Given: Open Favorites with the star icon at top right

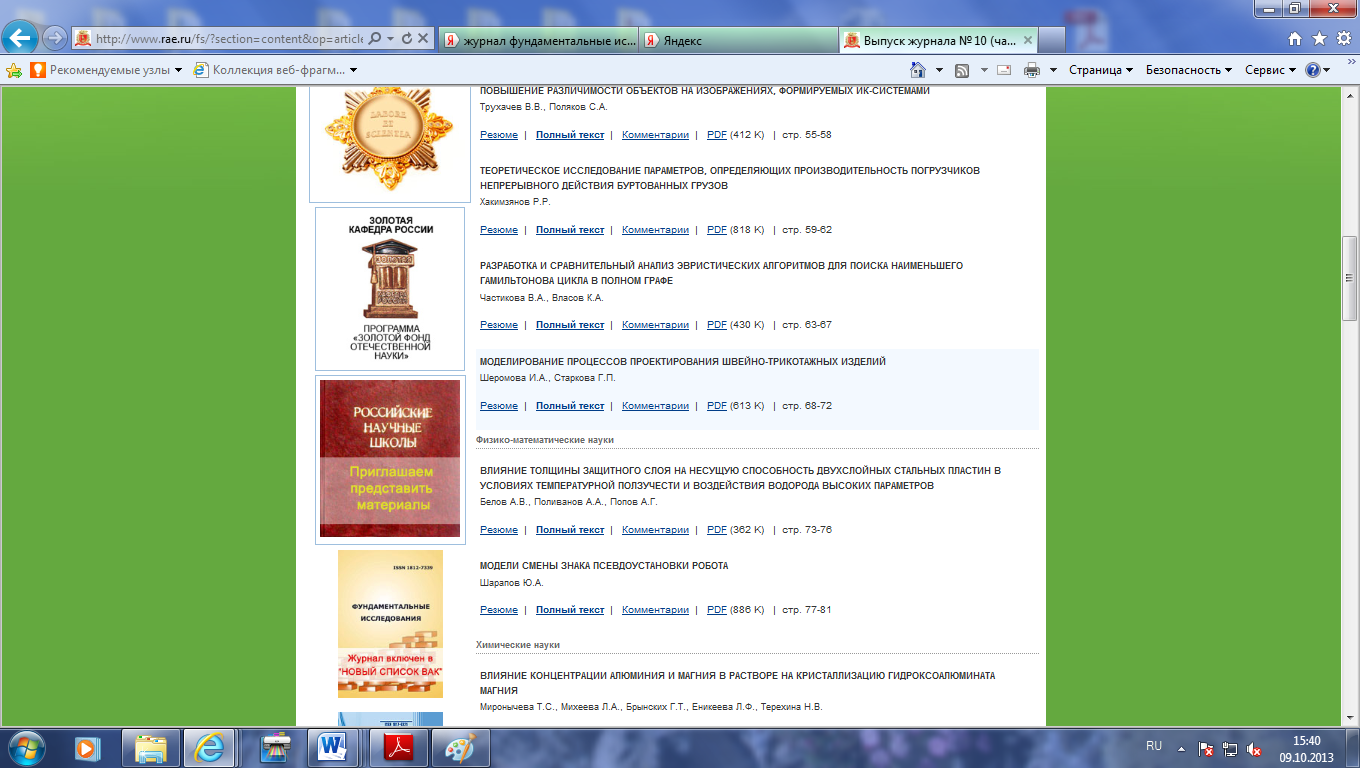Looking at the screenshot, I should coord(1319,39).
